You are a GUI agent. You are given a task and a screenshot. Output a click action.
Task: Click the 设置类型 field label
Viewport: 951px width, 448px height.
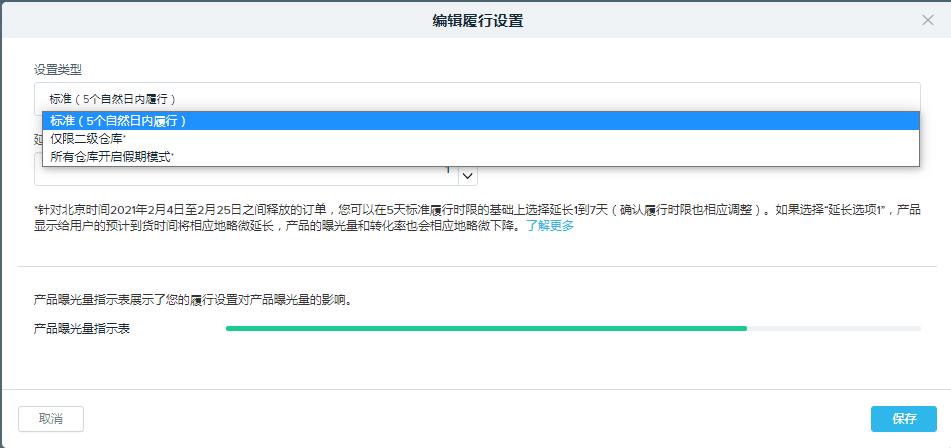(x=58, y=69)
